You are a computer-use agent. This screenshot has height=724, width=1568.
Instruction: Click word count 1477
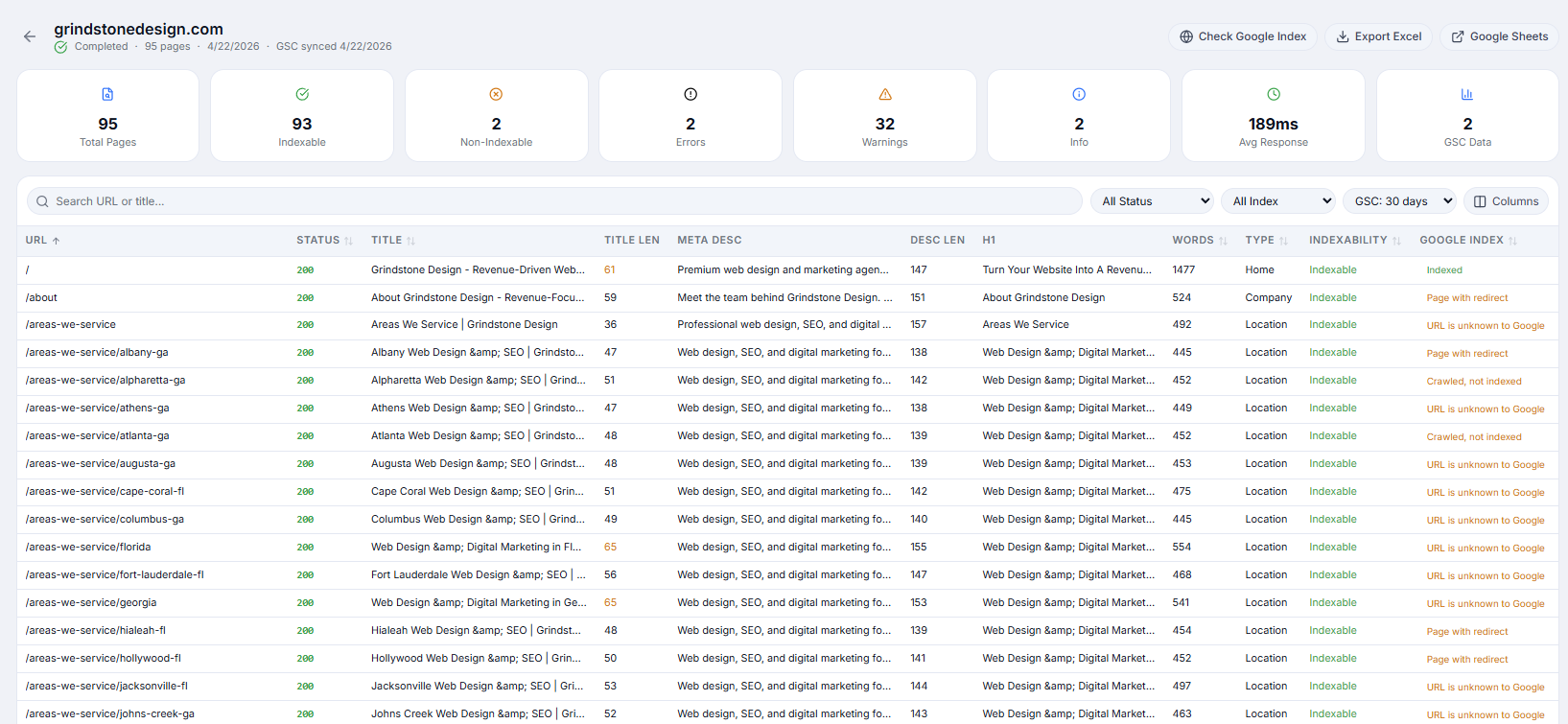tap(1183, 269)
